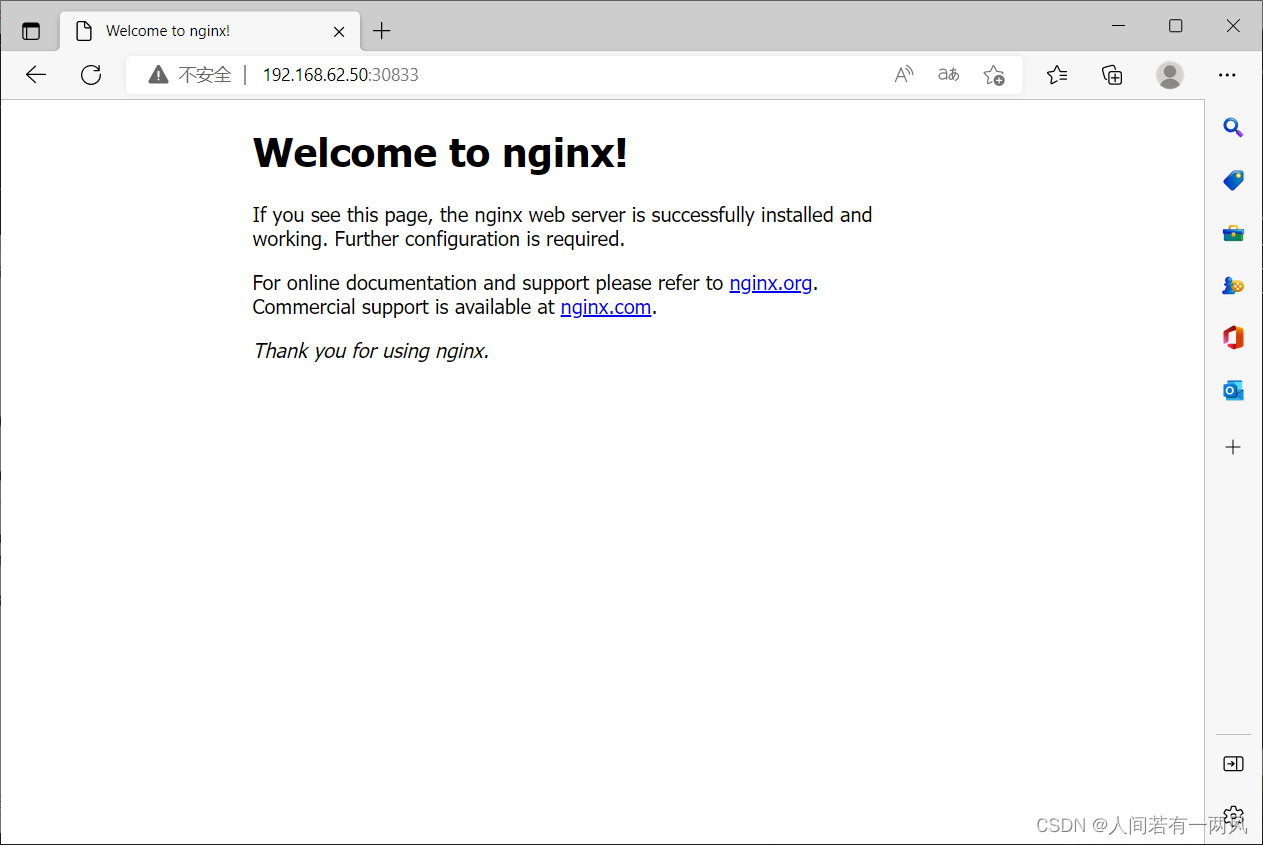The height and width of the screenshot is (845, 1263).
Task: Open sidebar Shopping tag icon
Action: [1233, 180]
